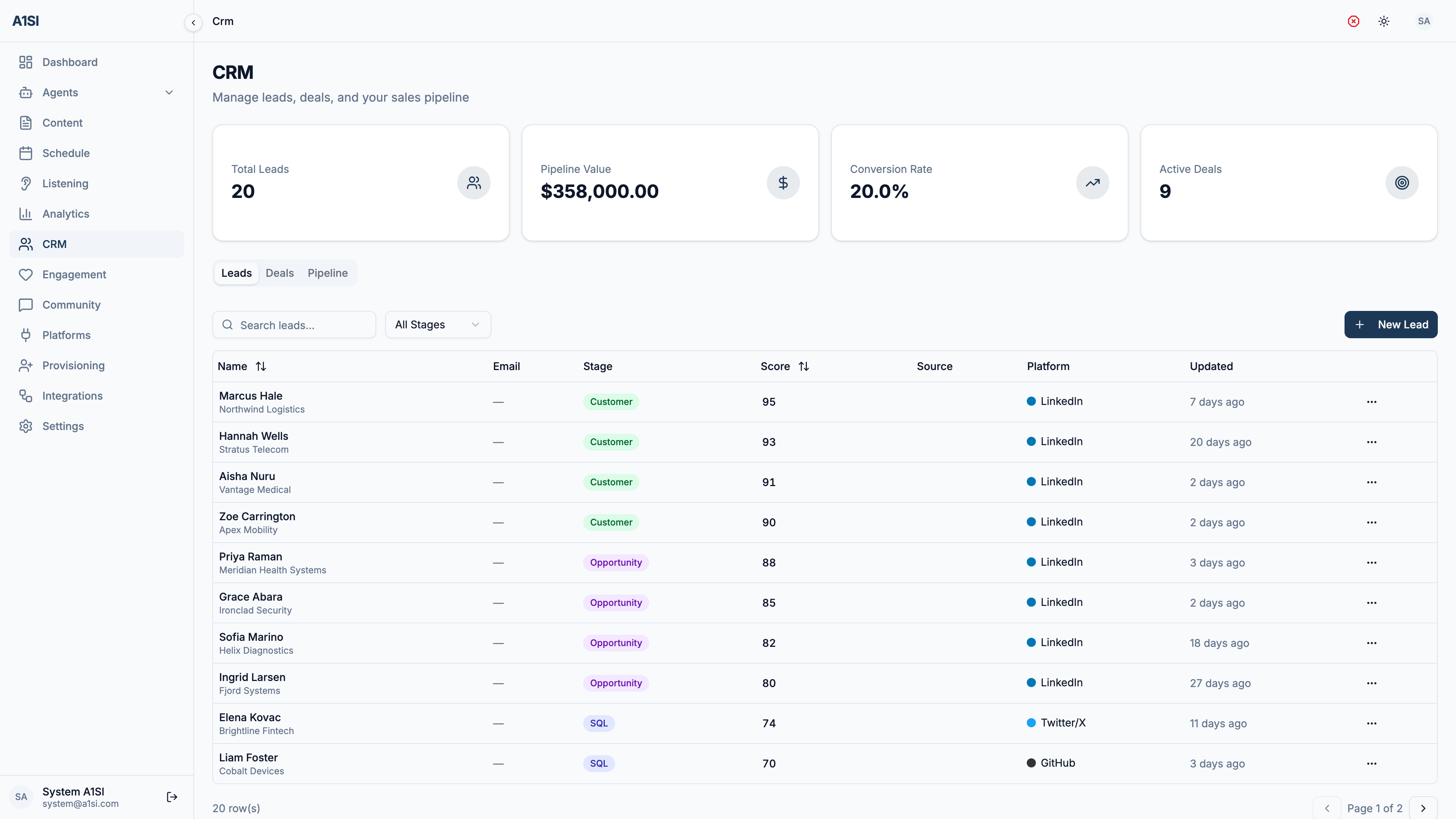Toggle light theme with the sun icon
Viewport: 1456px width, 819px height.
click(1384, 22)
